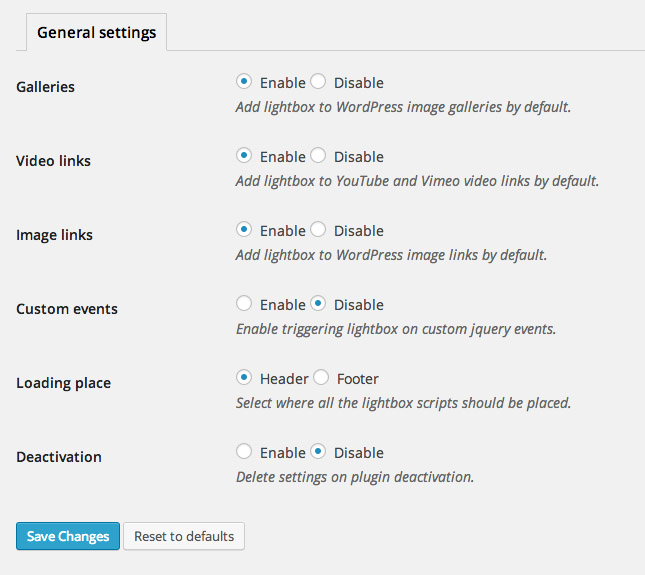Click the Galleries setting label
645x575 pixels.
click(46, 87)
